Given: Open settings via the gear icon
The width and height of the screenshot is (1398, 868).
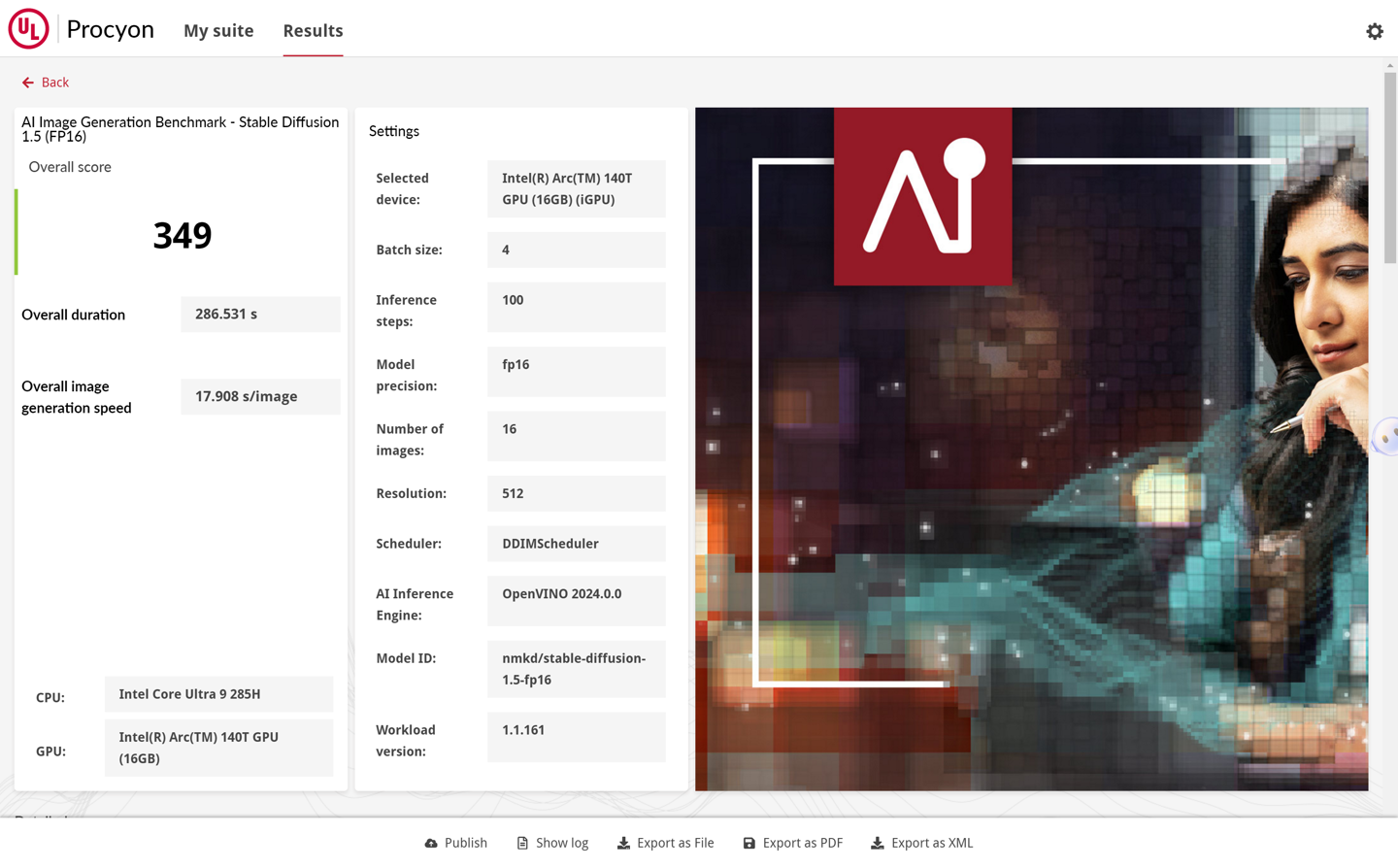Looking at the screenshot, I should click(1374, 31).
